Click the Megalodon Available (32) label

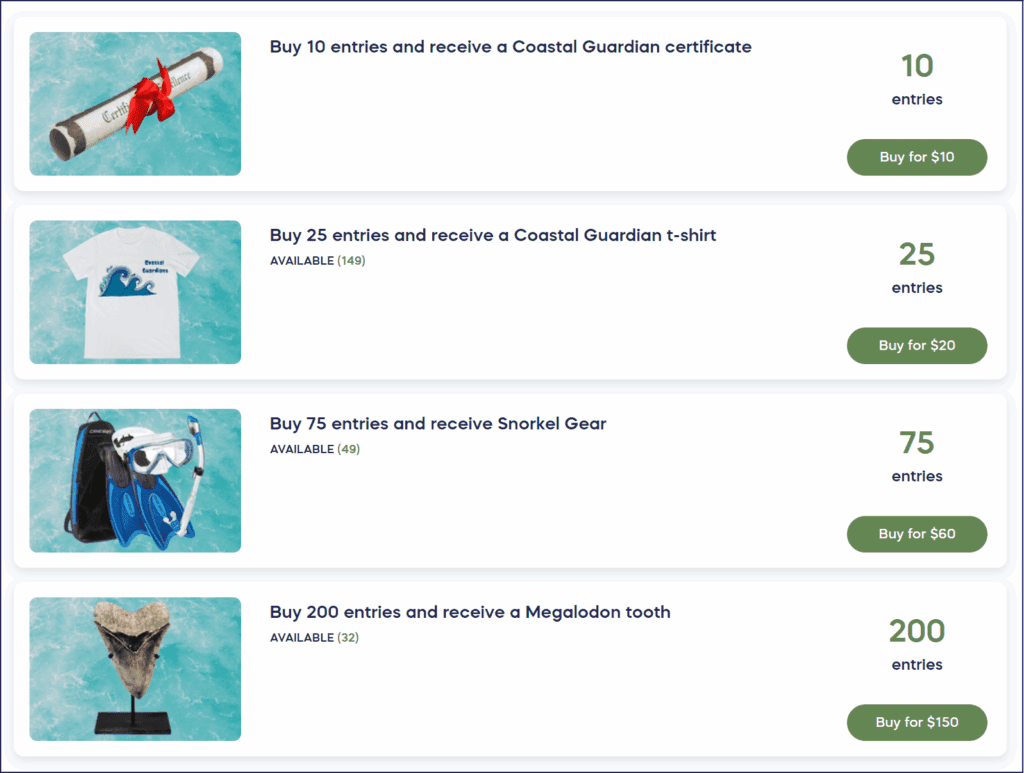[x=315, y=637]
